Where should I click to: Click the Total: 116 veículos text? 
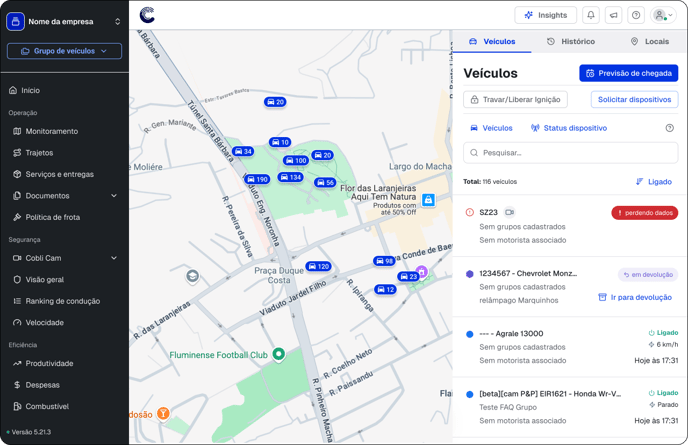pyautogui.click(x=490, y=182)
